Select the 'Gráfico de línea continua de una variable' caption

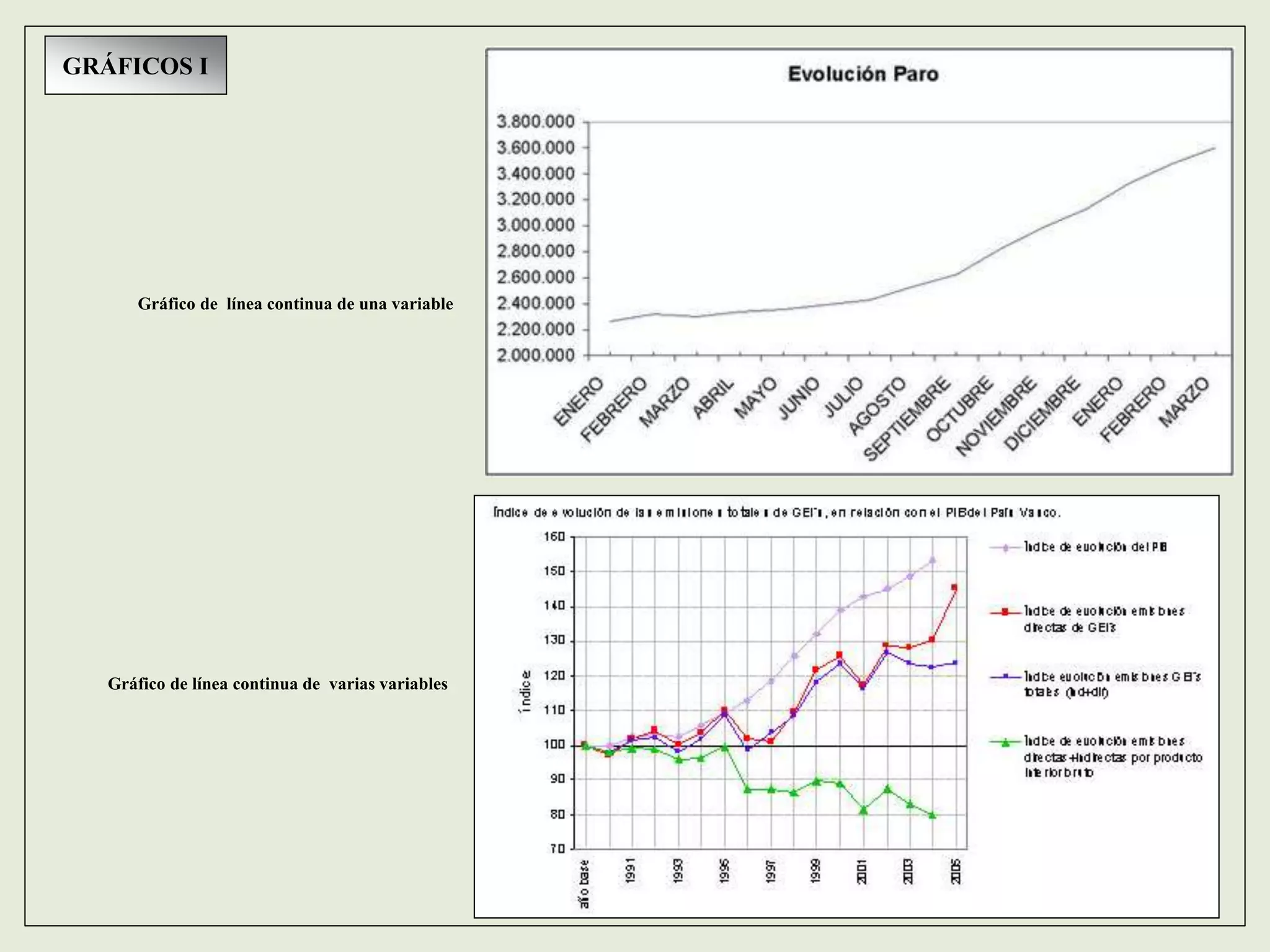click(295, 304)
